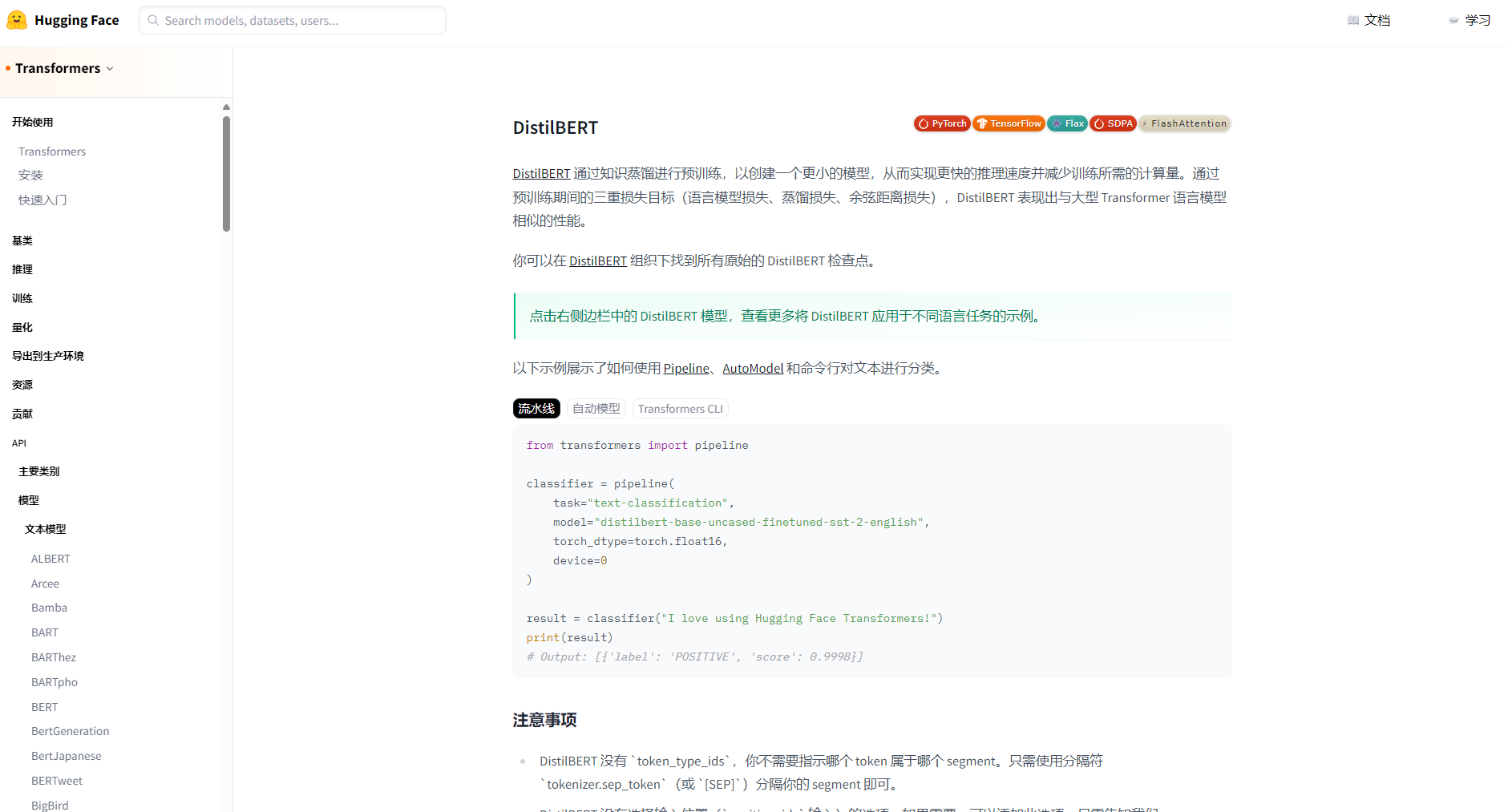This screenshot has height=812, width=1508.
Task: Open the BertGeneration model page
Action: pyautogui.click(x=71, y=731)
